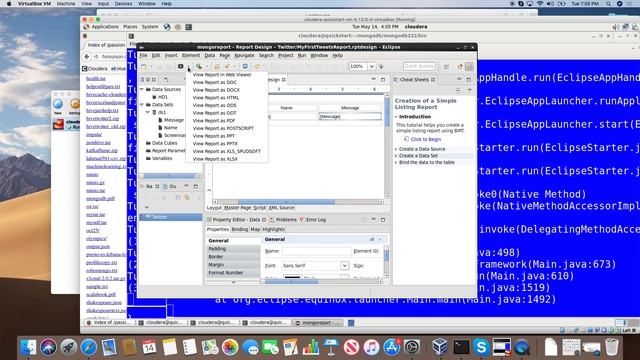The image size is (640, 360).
Task: Select View Report as PPTX
Action: coord(215,144)
